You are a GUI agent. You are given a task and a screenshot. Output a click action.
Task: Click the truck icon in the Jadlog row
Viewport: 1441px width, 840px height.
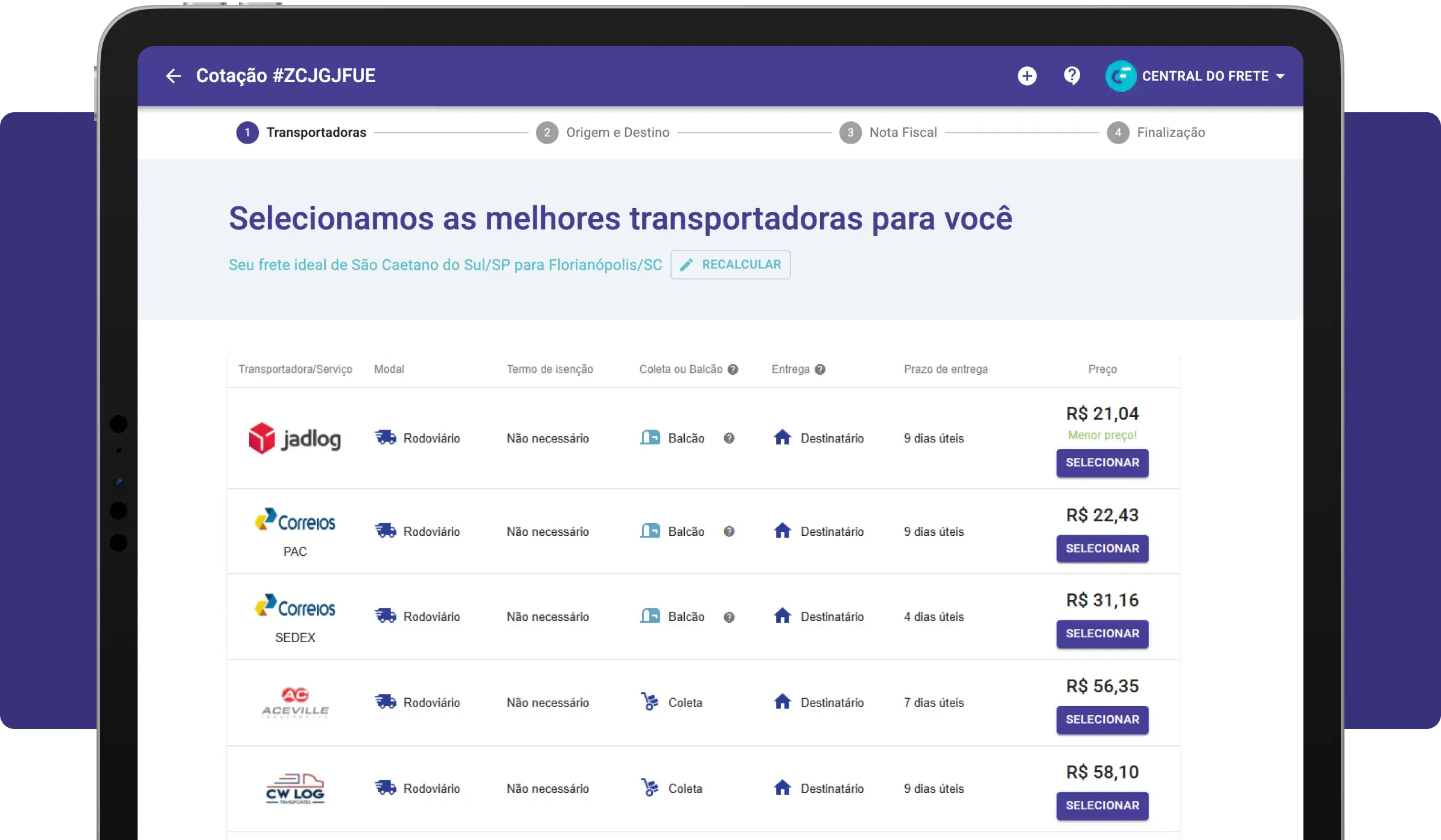[386, 437]
